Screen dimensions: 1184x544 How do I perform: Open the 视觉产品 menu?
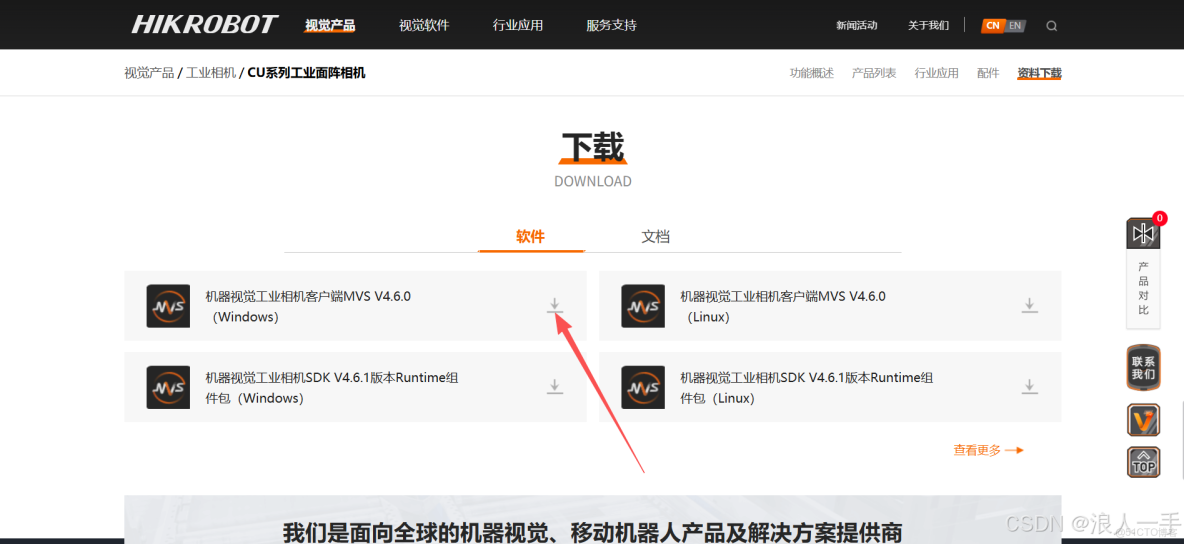[330, 26]
